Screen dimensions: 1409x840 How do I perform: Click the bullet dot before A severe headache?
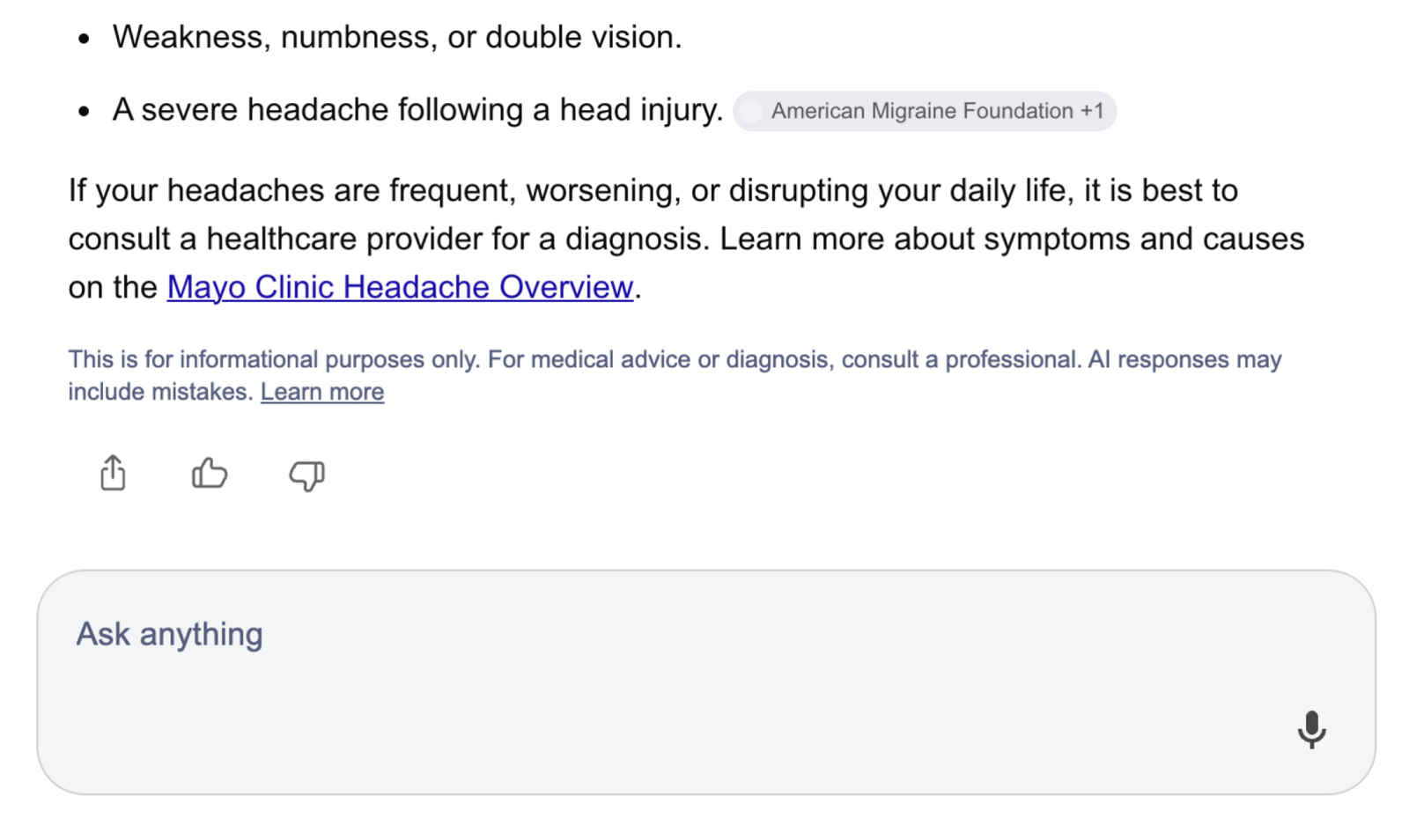[84, 112]
